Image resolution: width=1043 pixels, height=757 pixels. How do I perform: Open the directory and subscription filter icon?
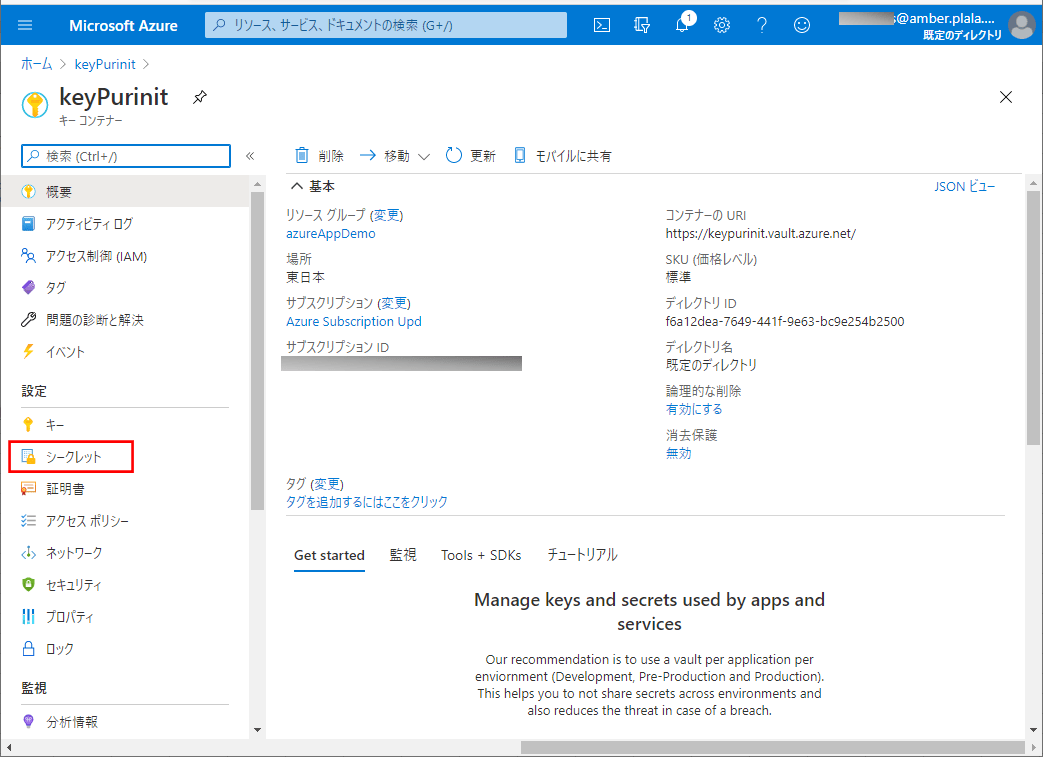tap(642, 25)
